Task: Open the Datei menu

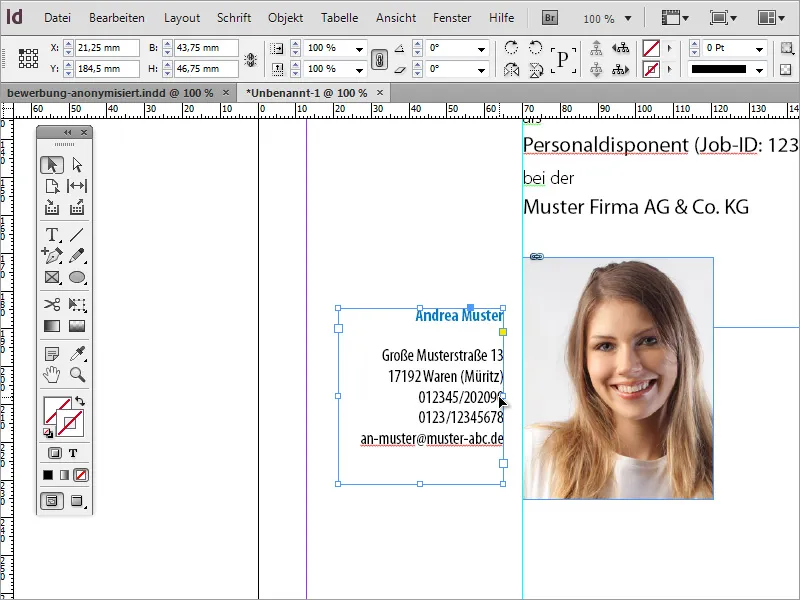Action: [57, 18]
